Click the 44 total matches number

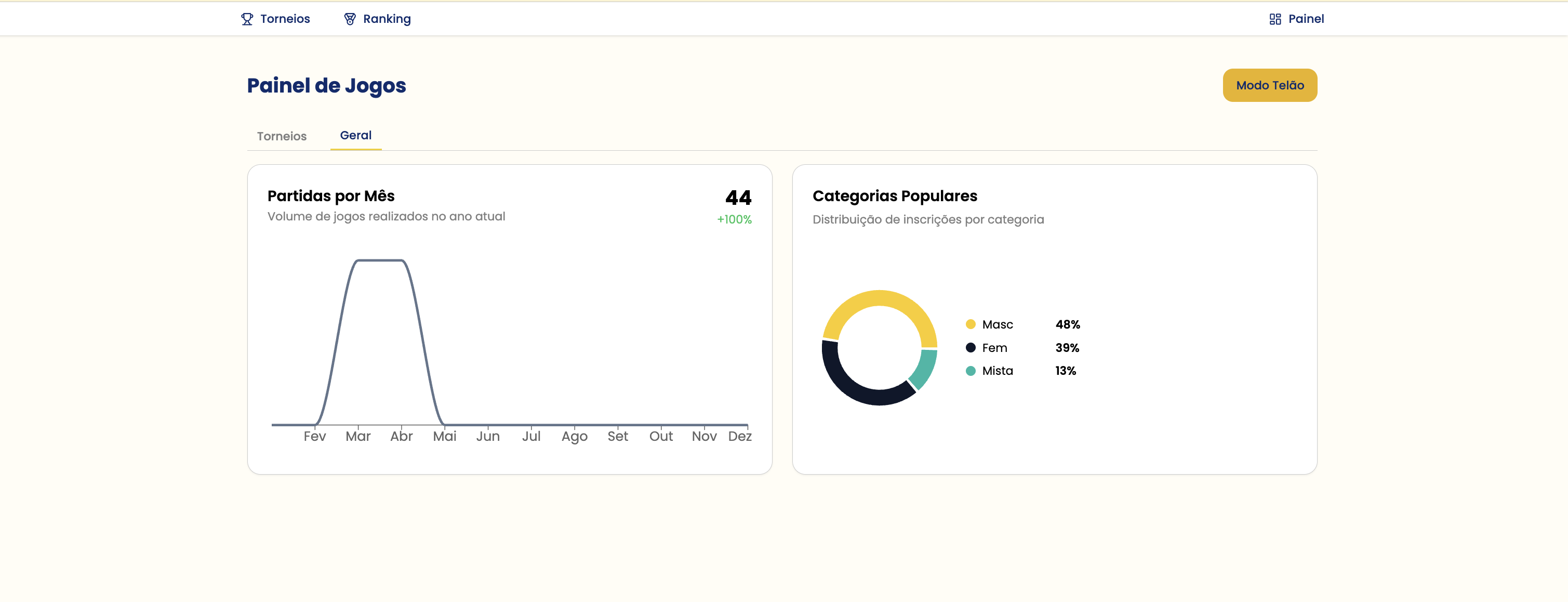point(738,198)
